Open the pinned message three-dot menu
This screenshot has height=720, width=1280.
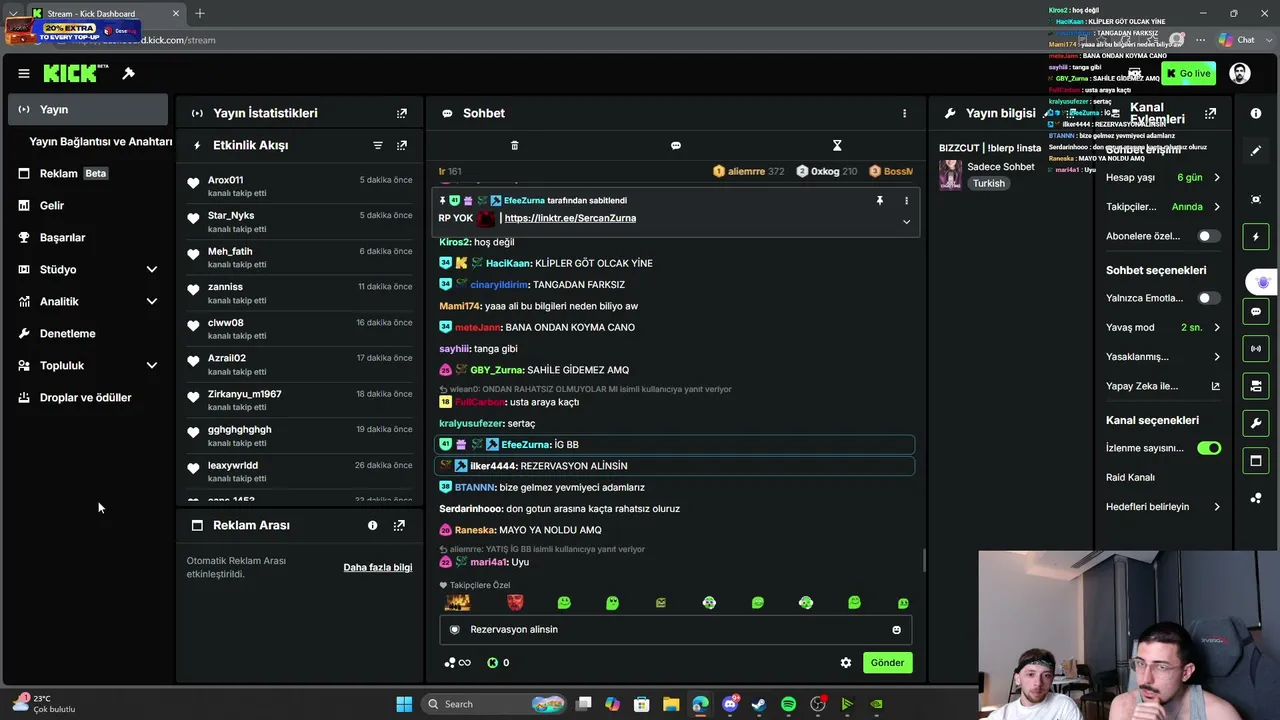[x=906, y=200]
